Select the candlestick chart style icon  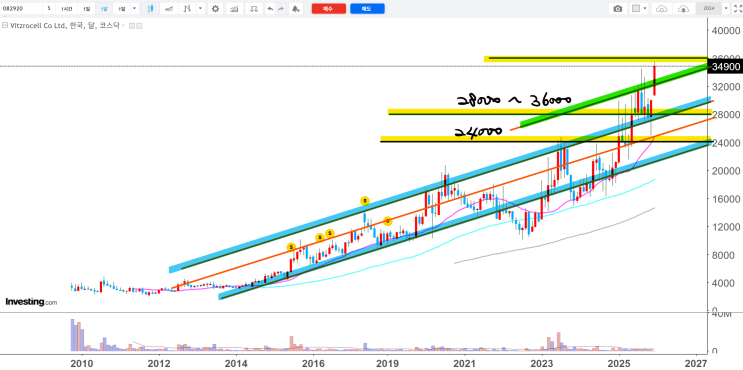pos(150,9)
